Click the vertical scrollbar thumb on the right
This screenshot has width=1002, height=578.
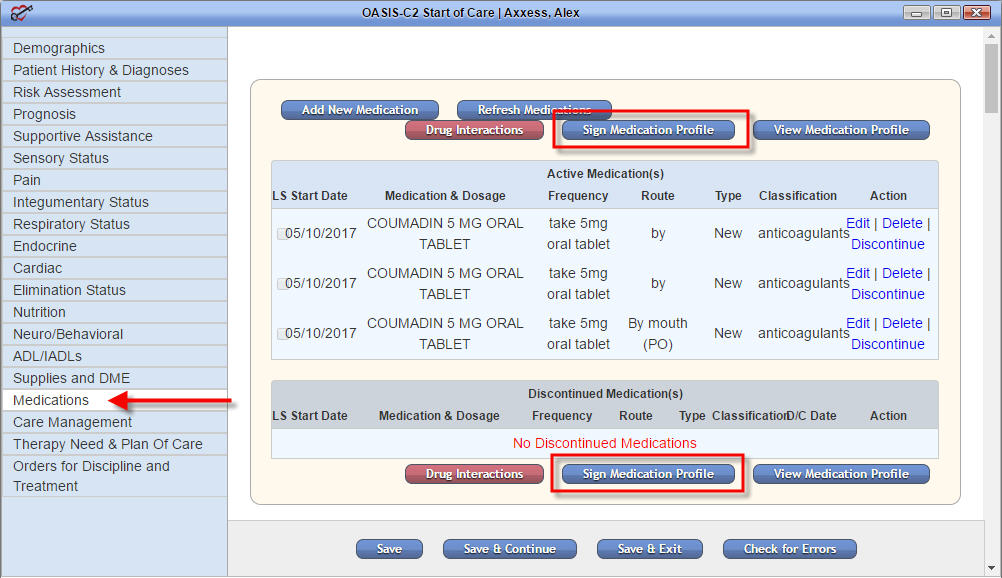pos(991,80)
